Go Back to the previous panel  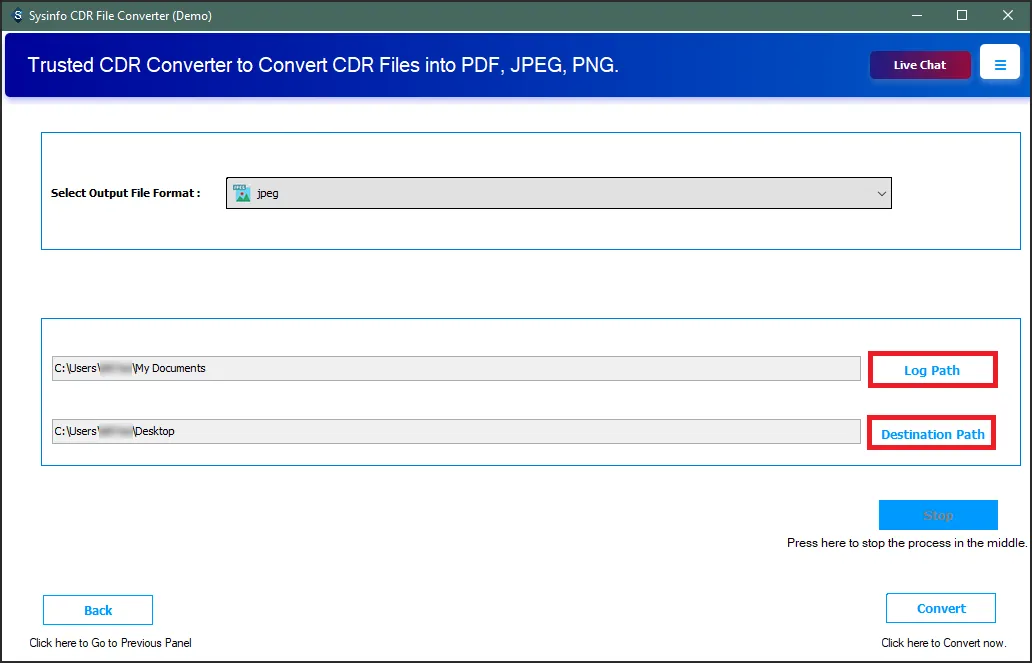[x=98, y=610]
